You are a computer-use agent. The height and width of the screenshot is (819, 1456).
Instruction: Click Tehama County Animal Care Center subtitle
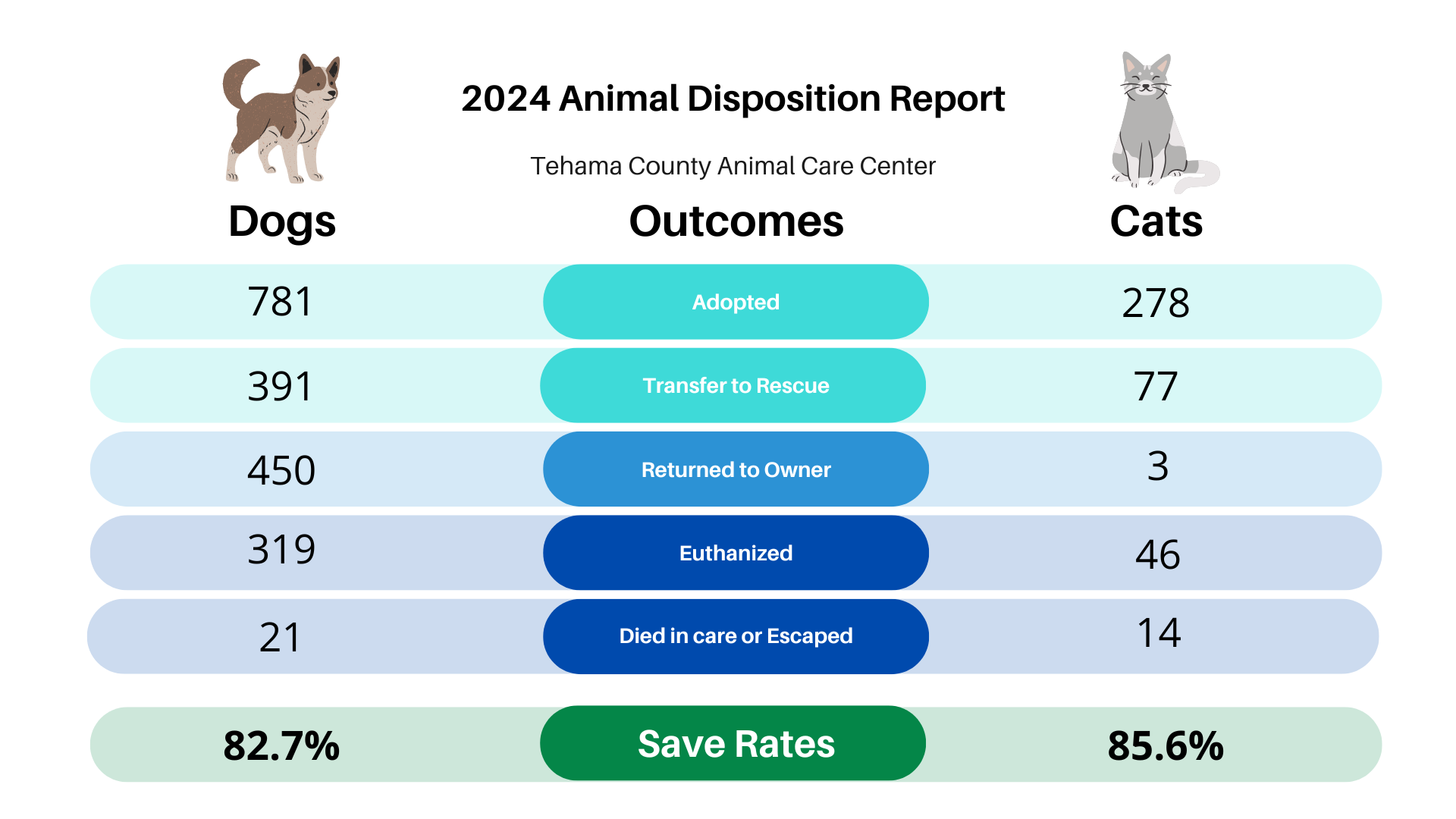(x=733, y=166)
